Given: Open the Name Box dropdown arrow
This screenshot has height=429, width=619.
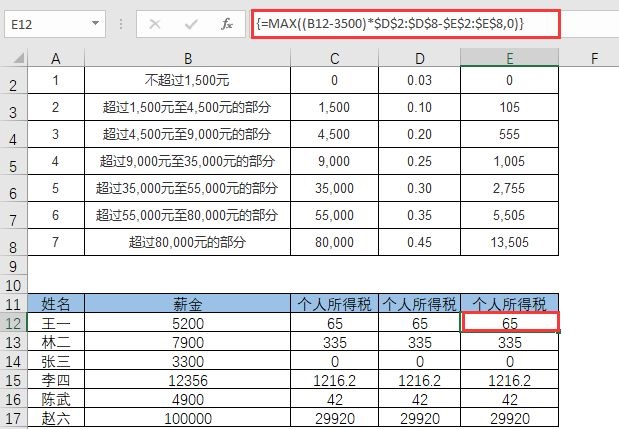Looking at the screenshot, I should (x=95, y=23).
